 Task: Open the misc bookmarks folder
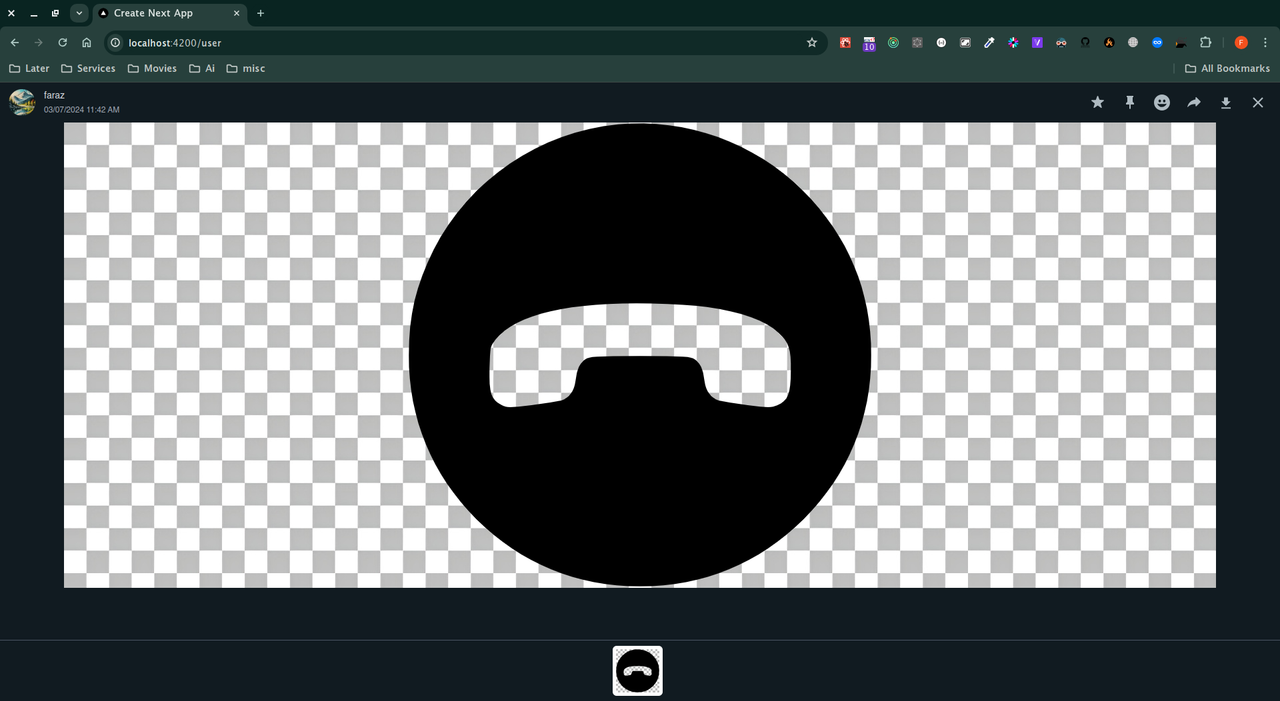246,68
